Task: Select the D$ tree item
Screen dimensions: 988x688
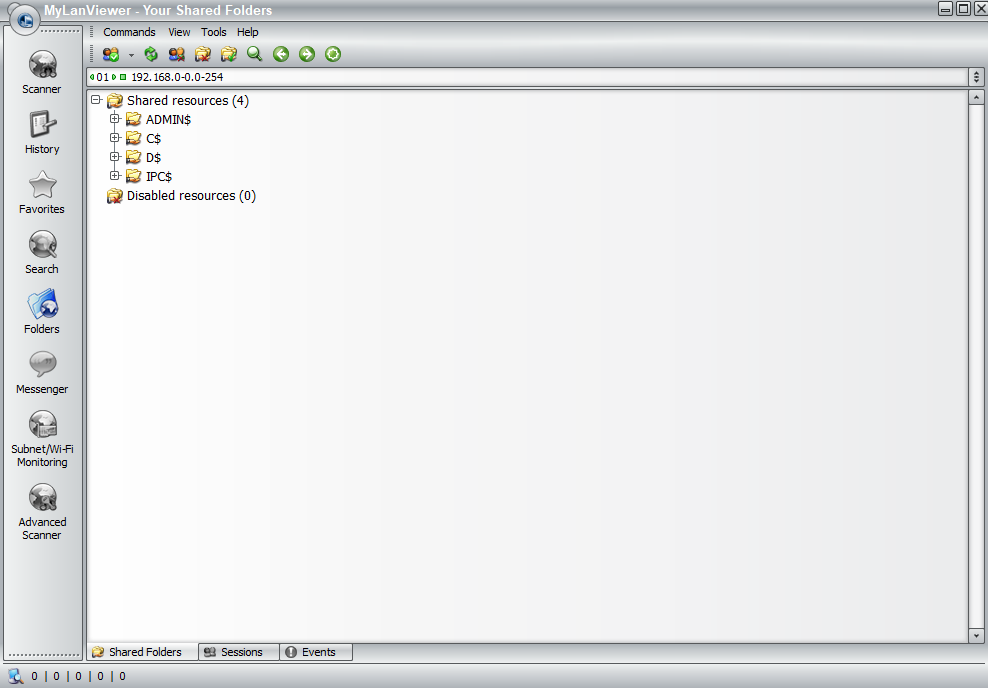Action: [153, 158]
